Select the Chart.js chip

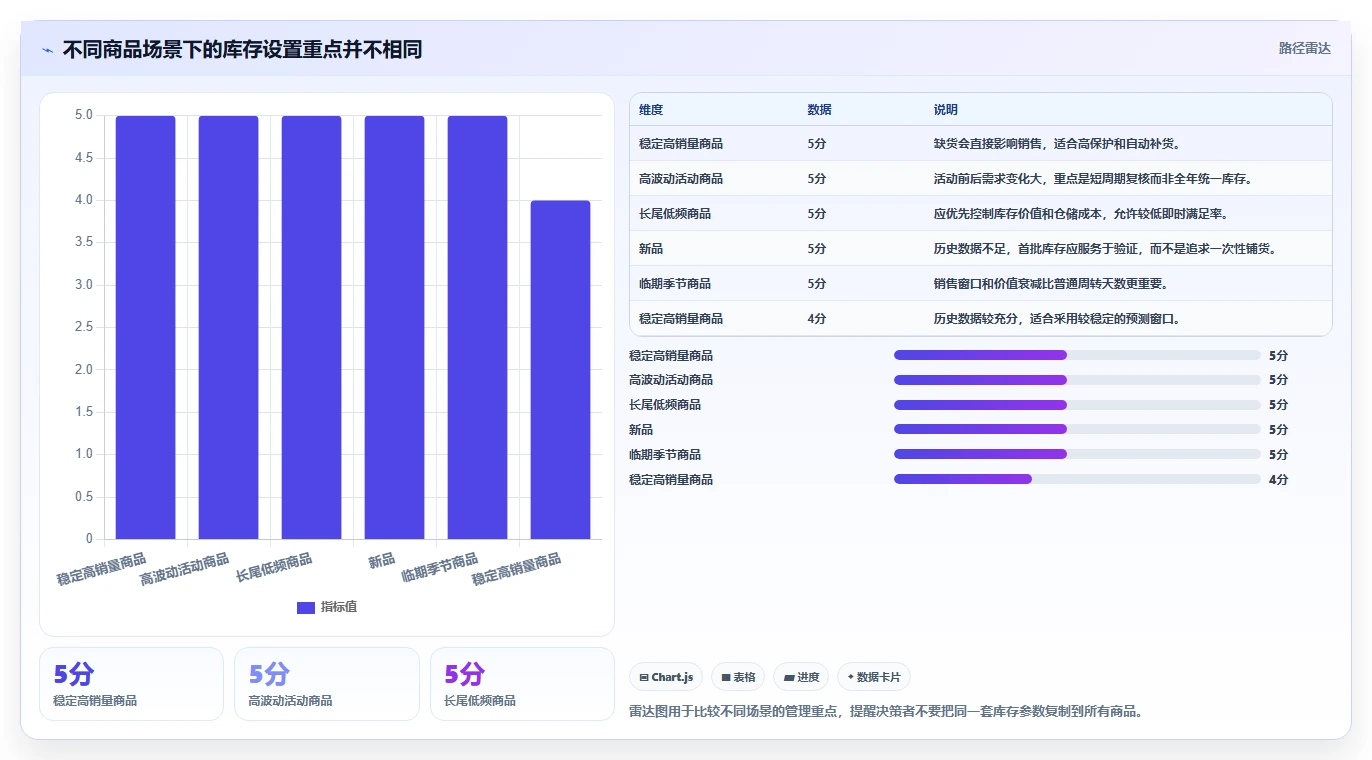pos(667,677)
